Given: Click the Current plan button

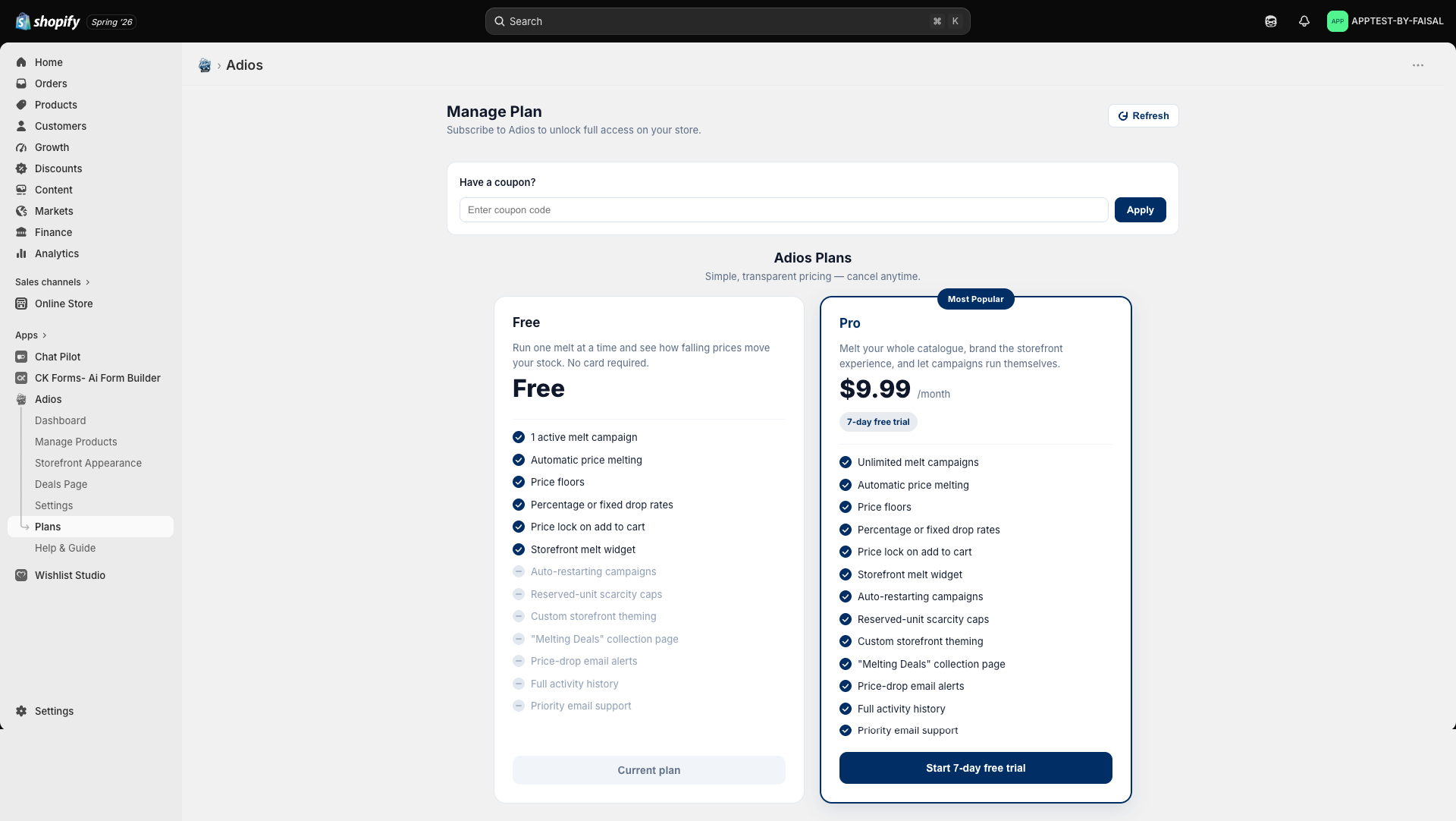Looking at the screenshot, I should pyautogui.click(x=649, y=770).
